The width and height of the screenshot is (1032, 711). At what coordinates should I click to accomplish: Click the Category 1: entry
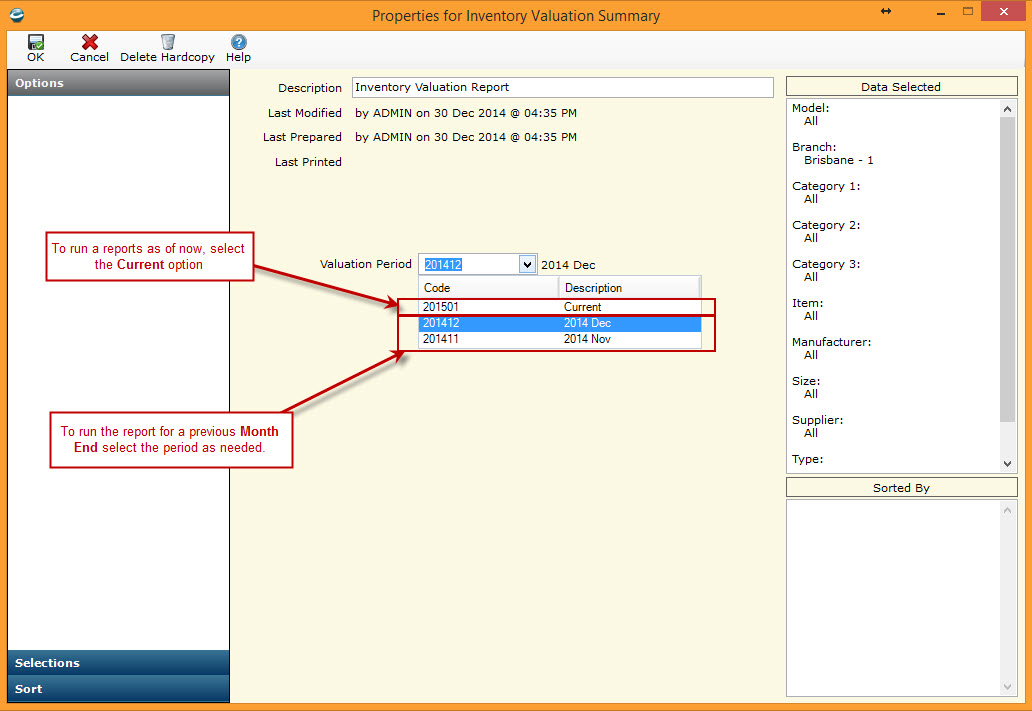(x=826, y=192)
